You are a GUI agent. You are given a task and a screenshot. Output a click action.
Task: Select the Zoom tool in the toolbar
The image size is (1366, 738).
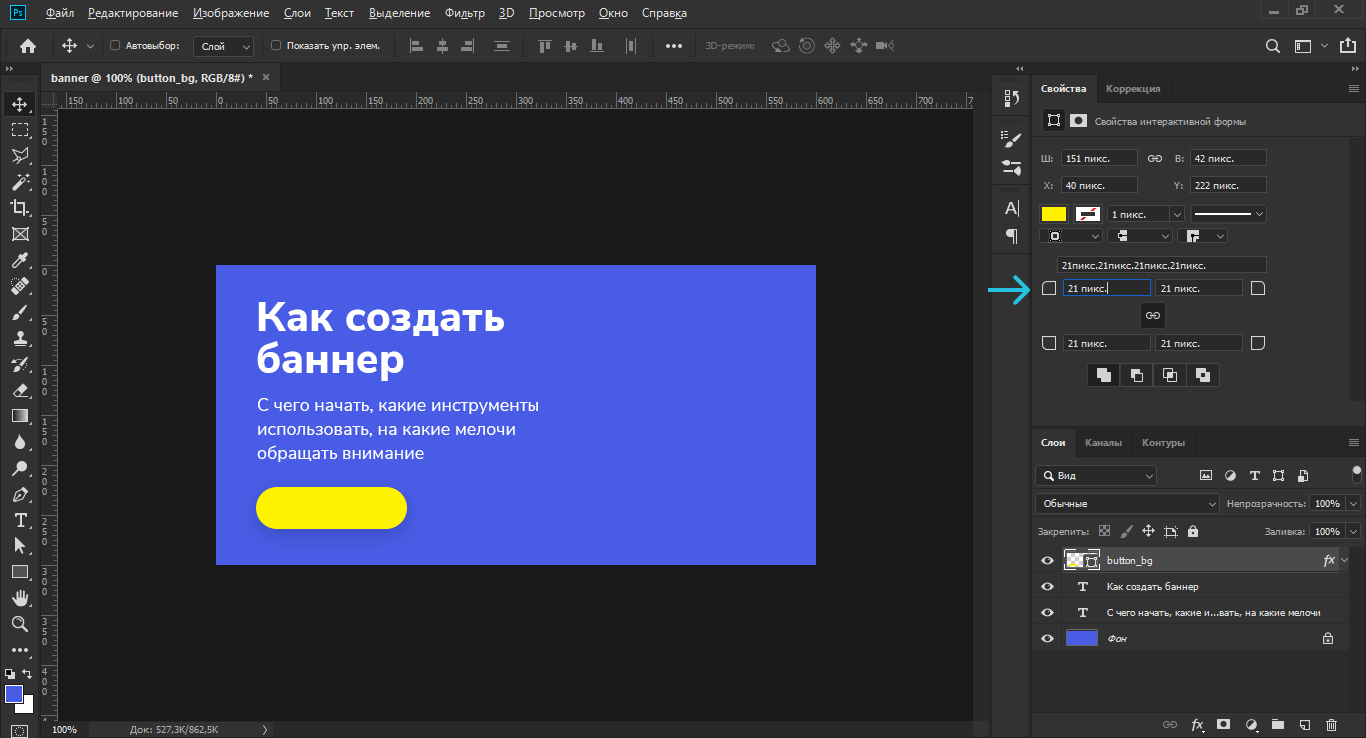click(x=19, y=624)
